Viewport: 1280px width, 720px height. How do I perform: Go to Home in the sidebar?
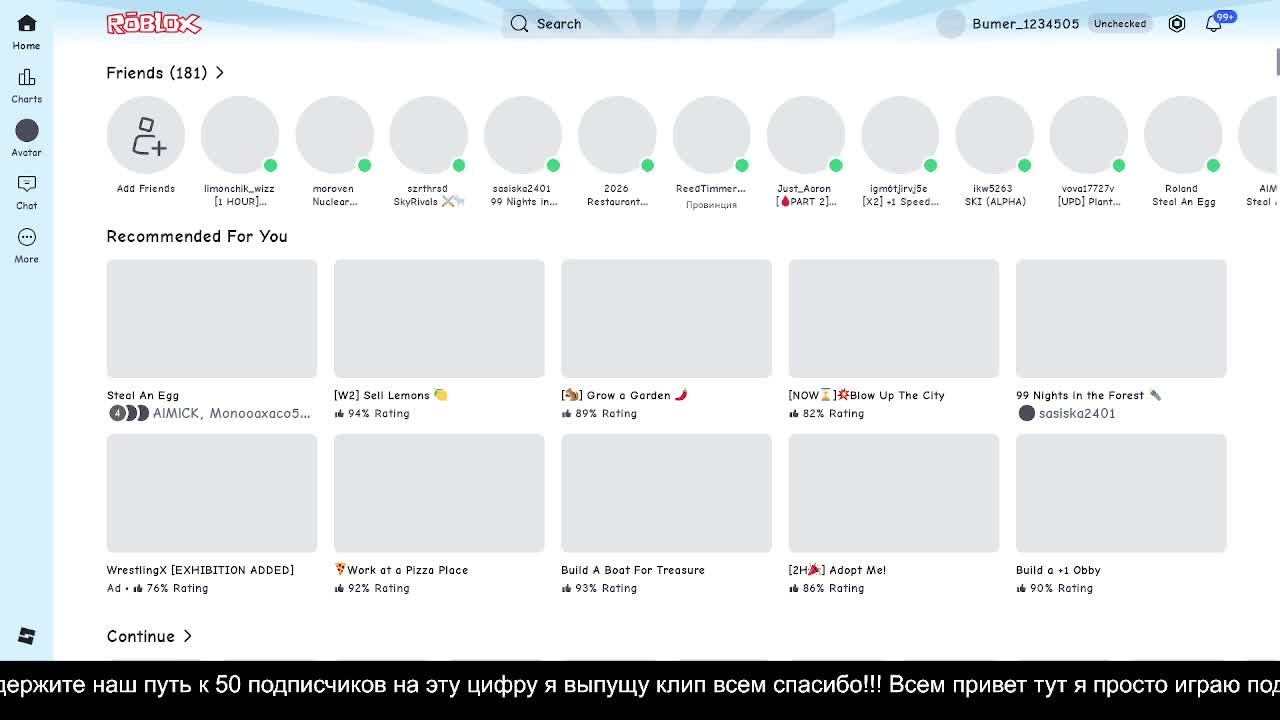pyautogui.click(x=27, y=32)
